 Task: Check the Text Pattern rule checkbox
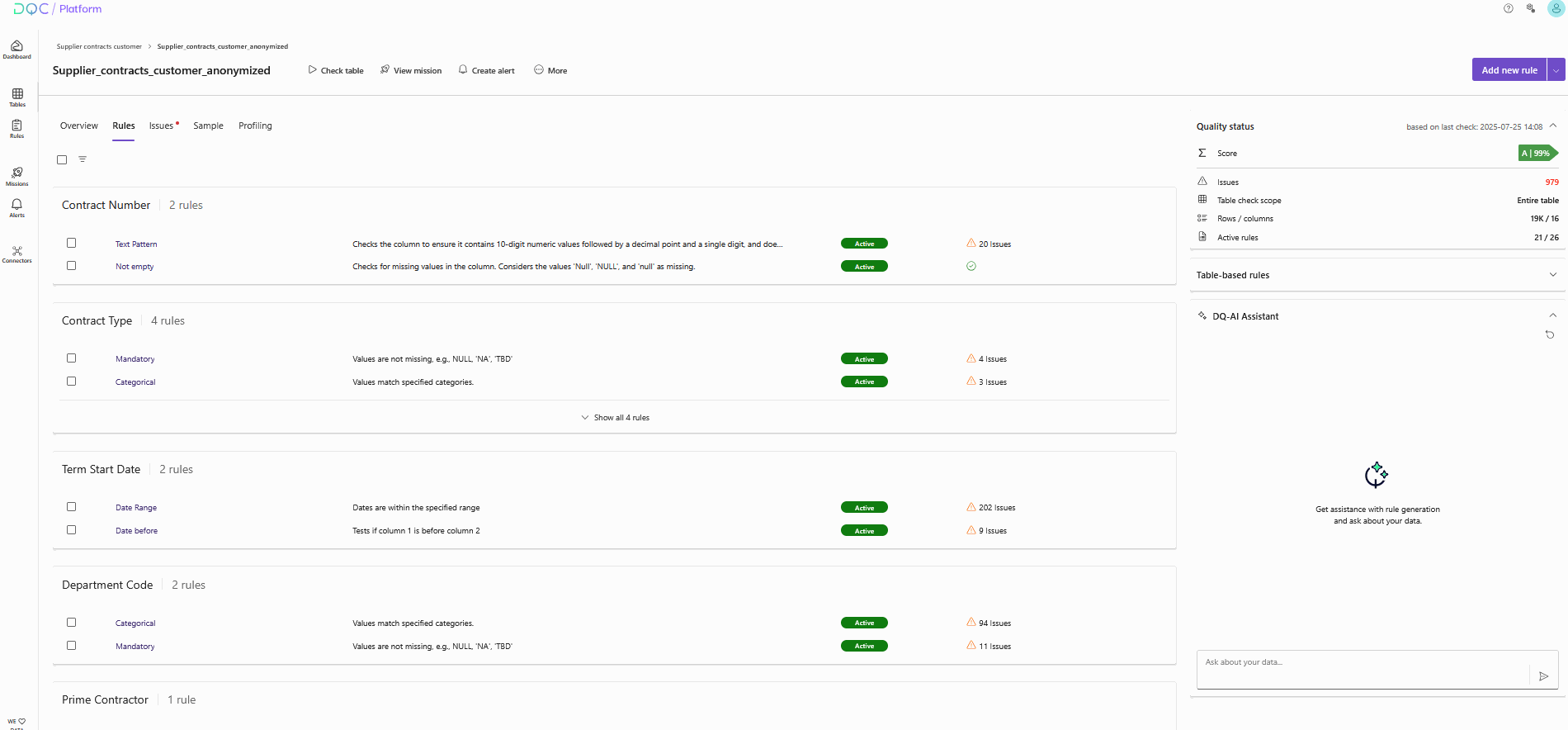(72, 243)
